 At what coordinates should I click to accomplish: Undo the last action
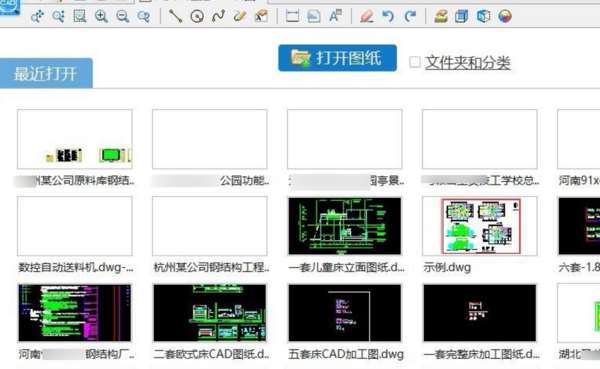(388, 16)
